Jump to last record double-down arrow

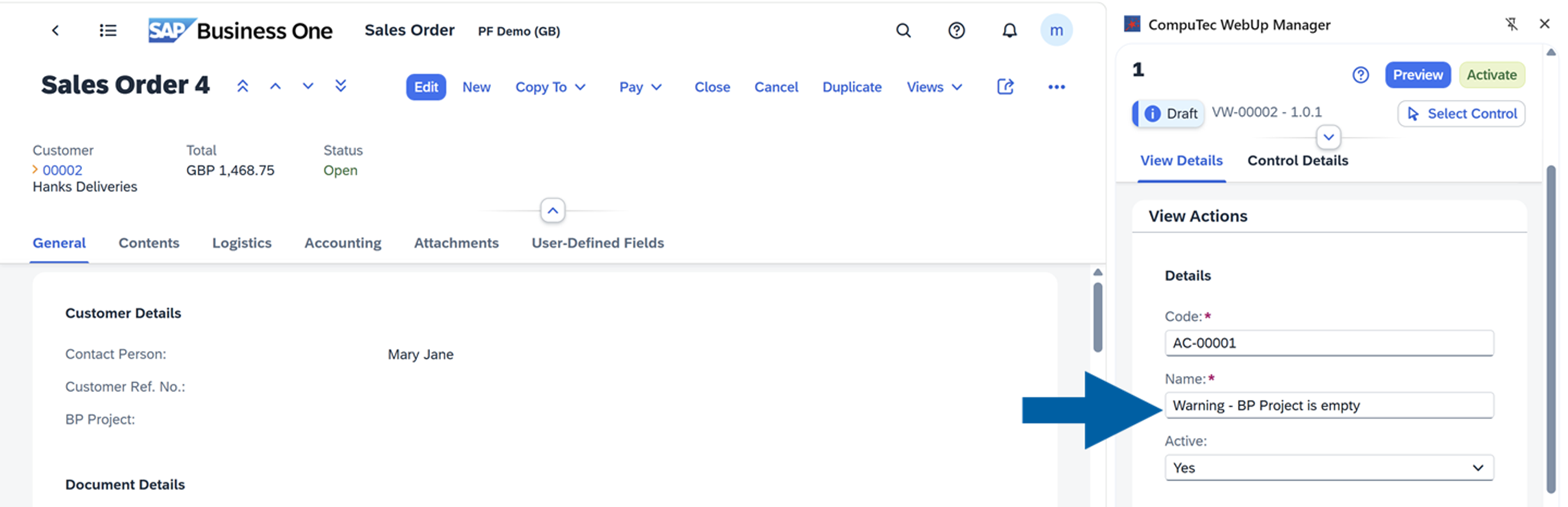[341, 87]
